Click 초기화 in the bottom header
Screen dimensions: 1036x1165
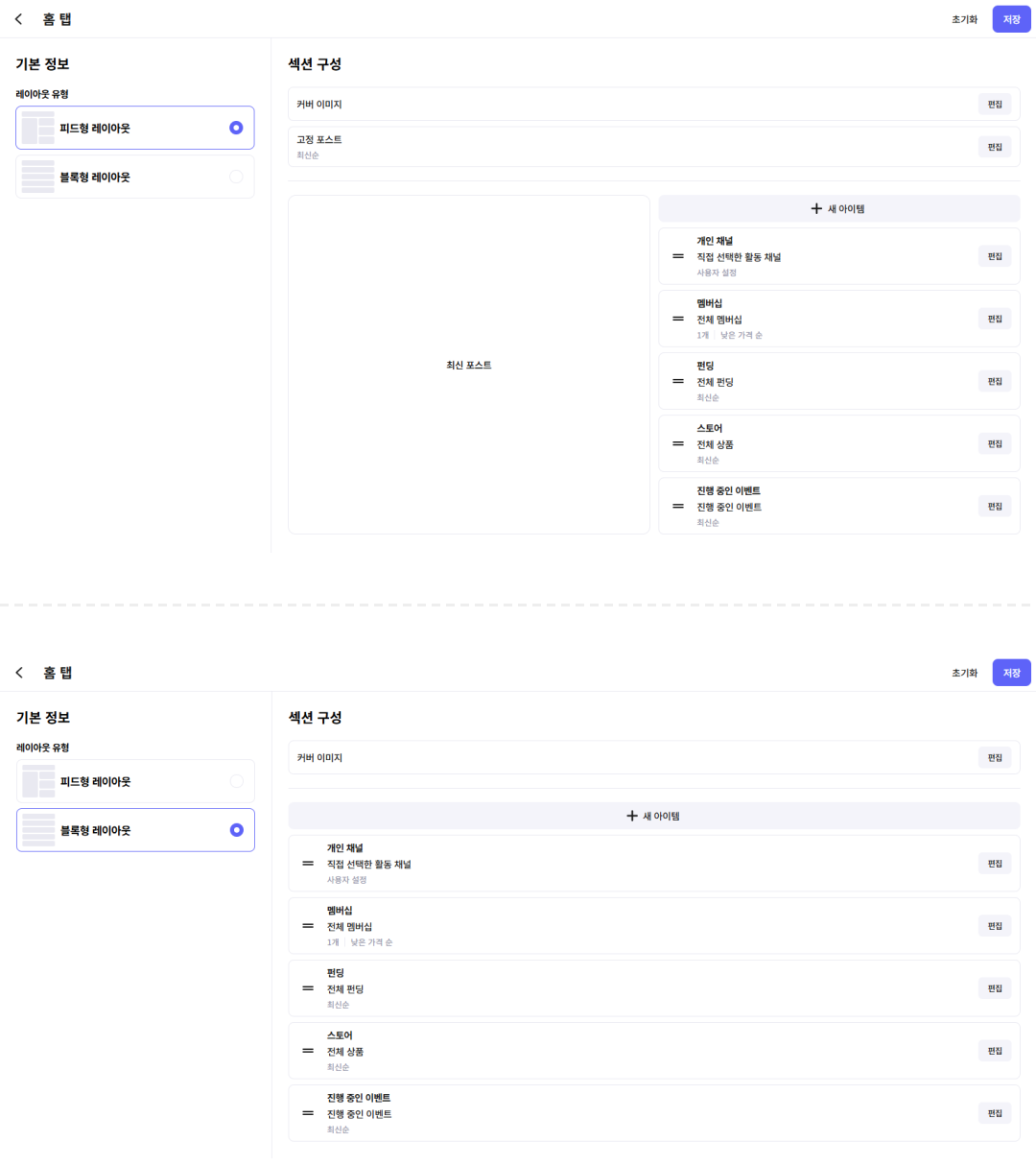(x=965, y=673)
